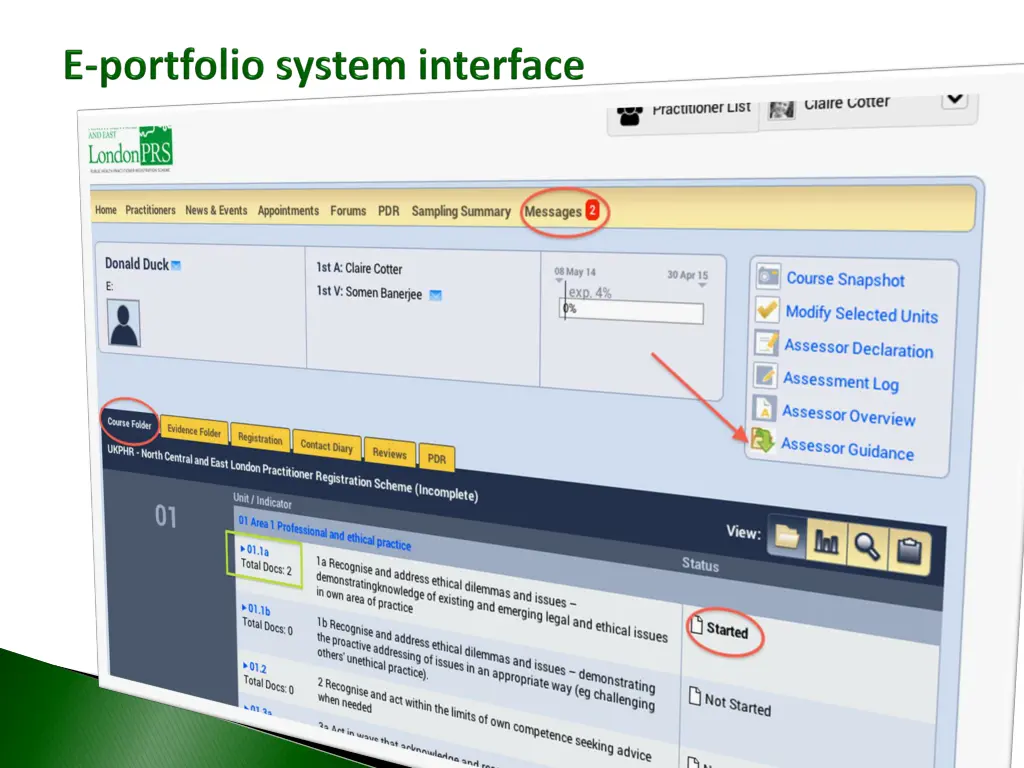Open the Home menu item
Viewport: 1024px width, 768px height.
click(106, 210)
